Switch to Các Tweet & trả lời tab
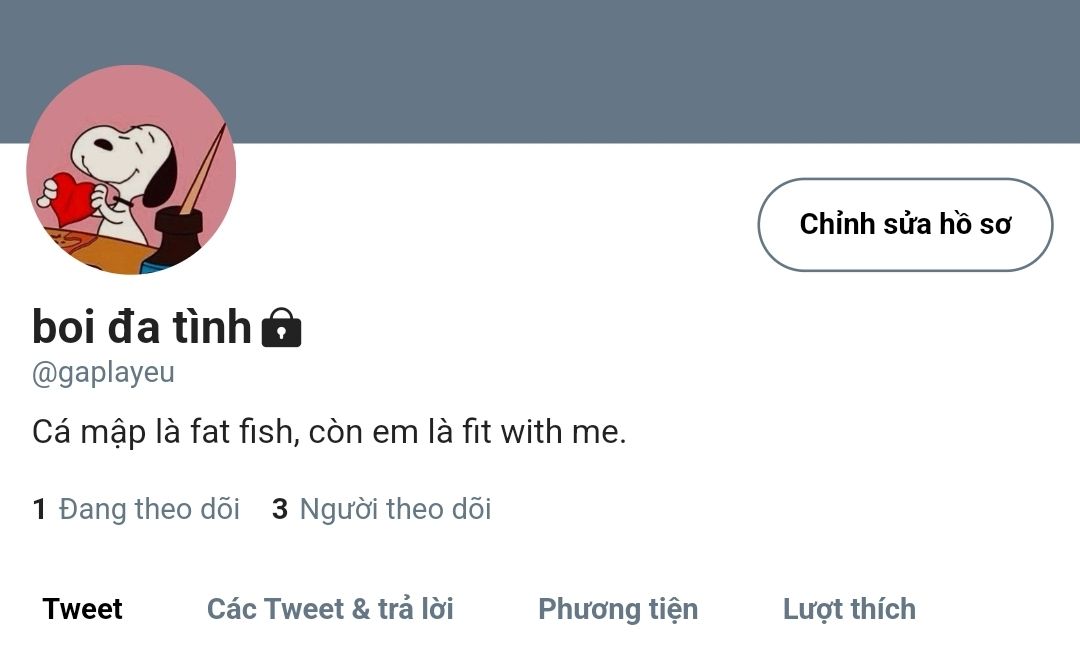Screen dimensions: 1080x647 [330, 609]
